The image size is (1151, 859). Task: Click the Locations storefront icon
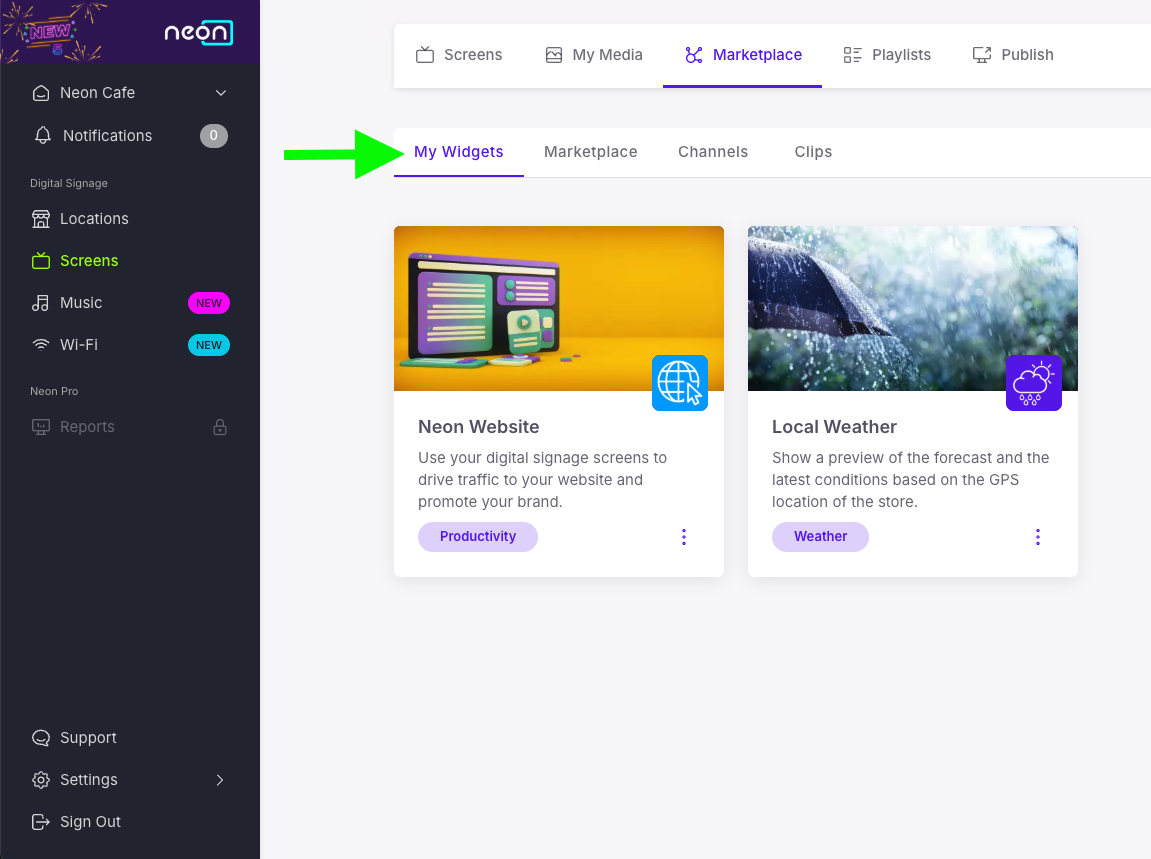[41, 219]
